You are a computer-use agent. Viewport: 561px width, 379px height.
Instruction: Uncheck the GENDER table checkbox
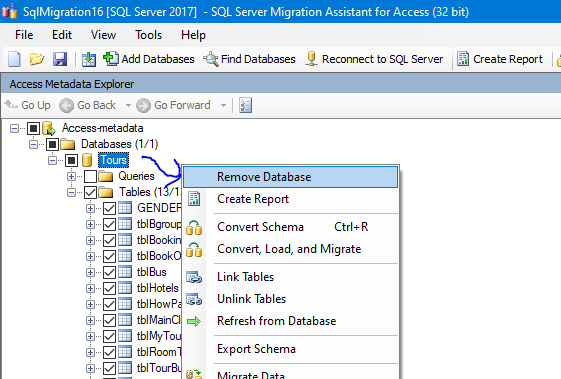pos(109,208)
